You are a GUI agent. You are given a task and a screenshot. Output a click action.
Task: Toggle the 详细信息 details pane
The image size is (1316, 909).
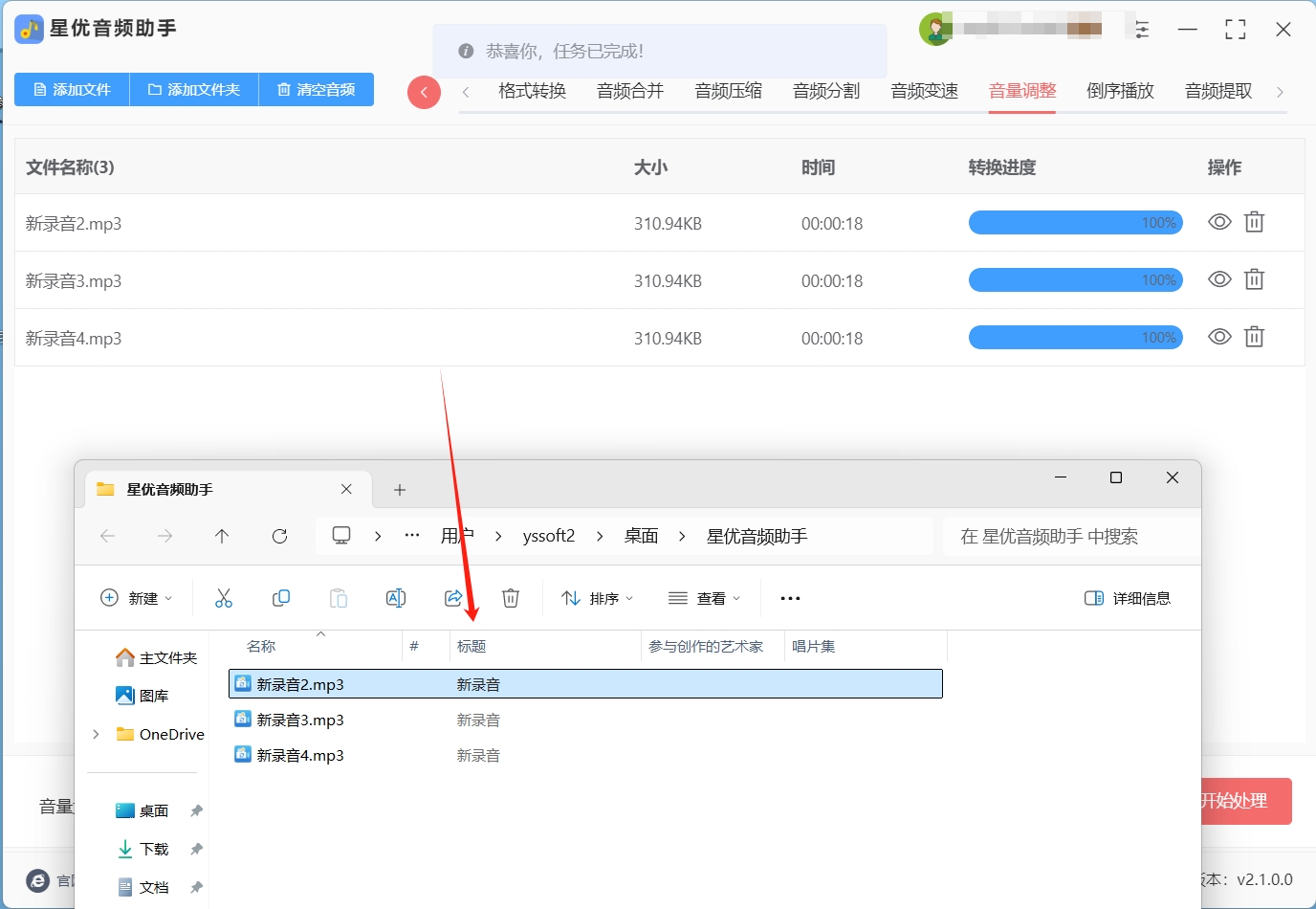(1128, 598)
